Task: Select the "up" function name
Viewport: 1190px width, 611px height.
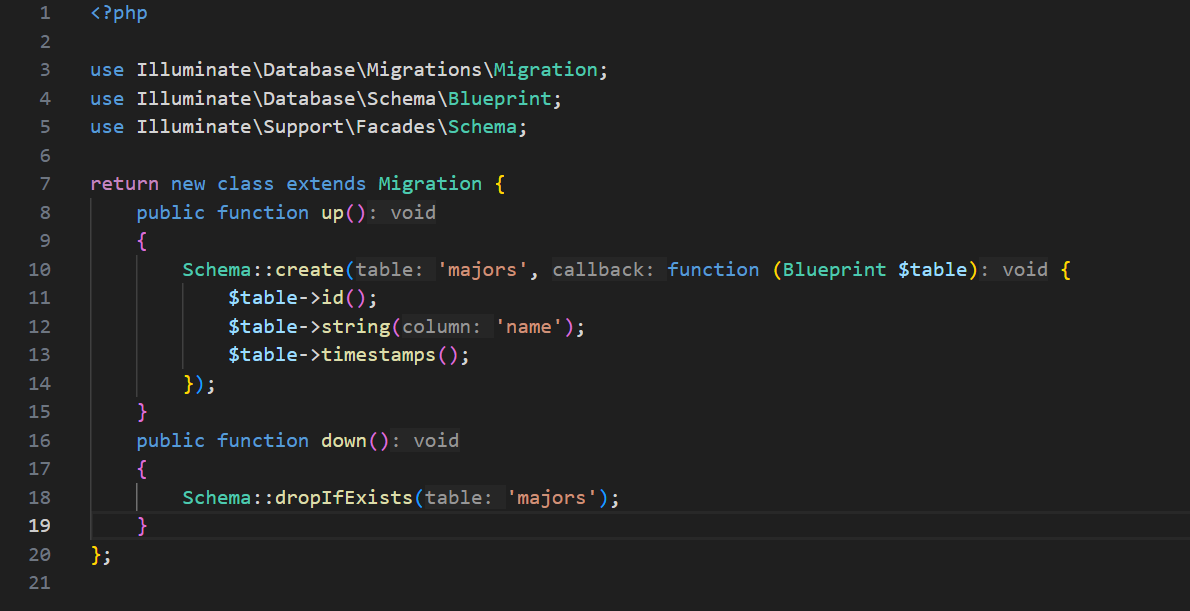Action: click(x=332, y=213)
